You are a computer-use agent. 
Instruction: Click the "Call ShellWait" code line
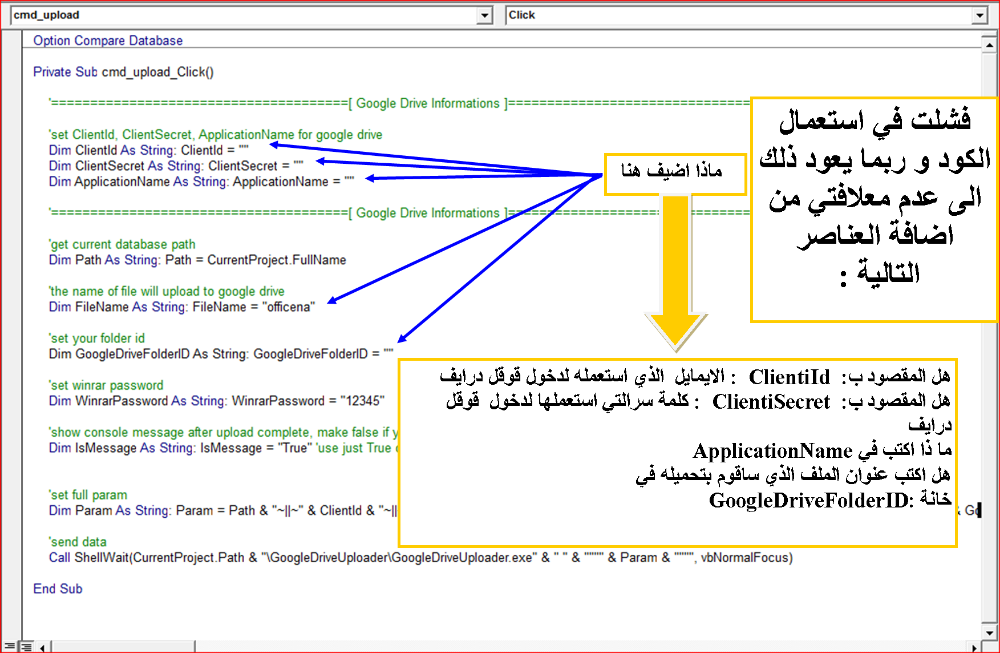pyautogui.click(x=420, y=558)
